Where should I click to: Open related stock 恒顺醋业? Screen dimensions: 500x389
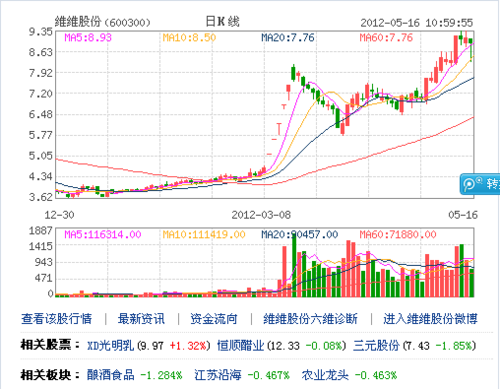(240, 345)
